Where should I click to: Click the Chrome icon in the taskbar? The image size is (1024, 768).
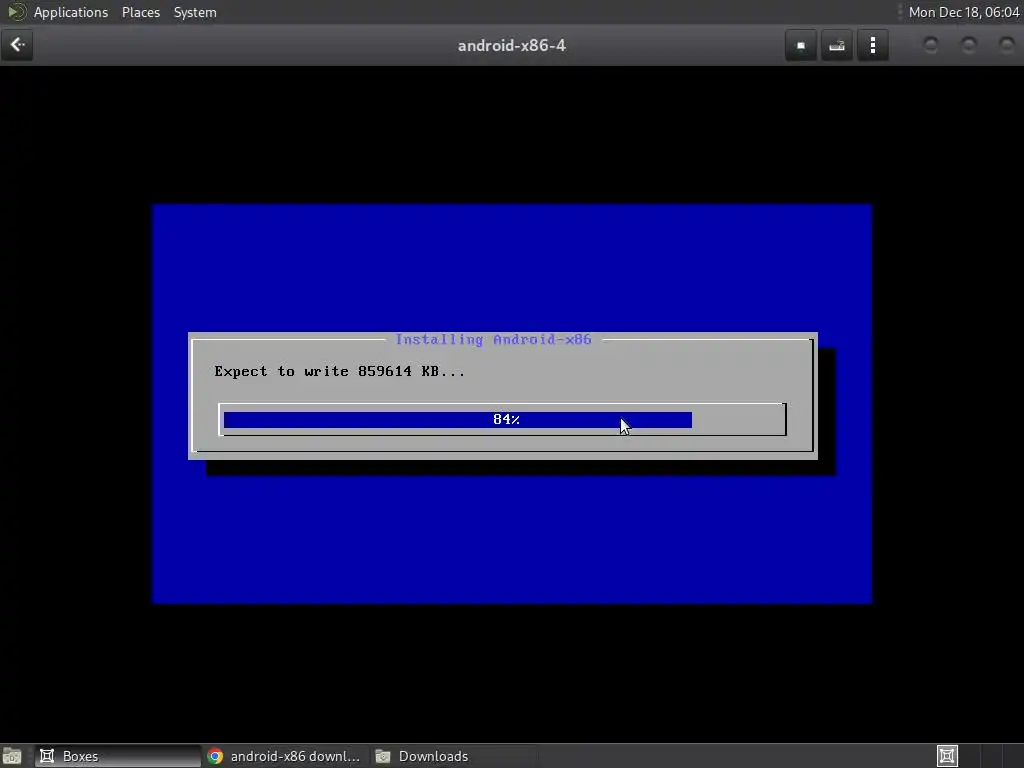(216, 756)
